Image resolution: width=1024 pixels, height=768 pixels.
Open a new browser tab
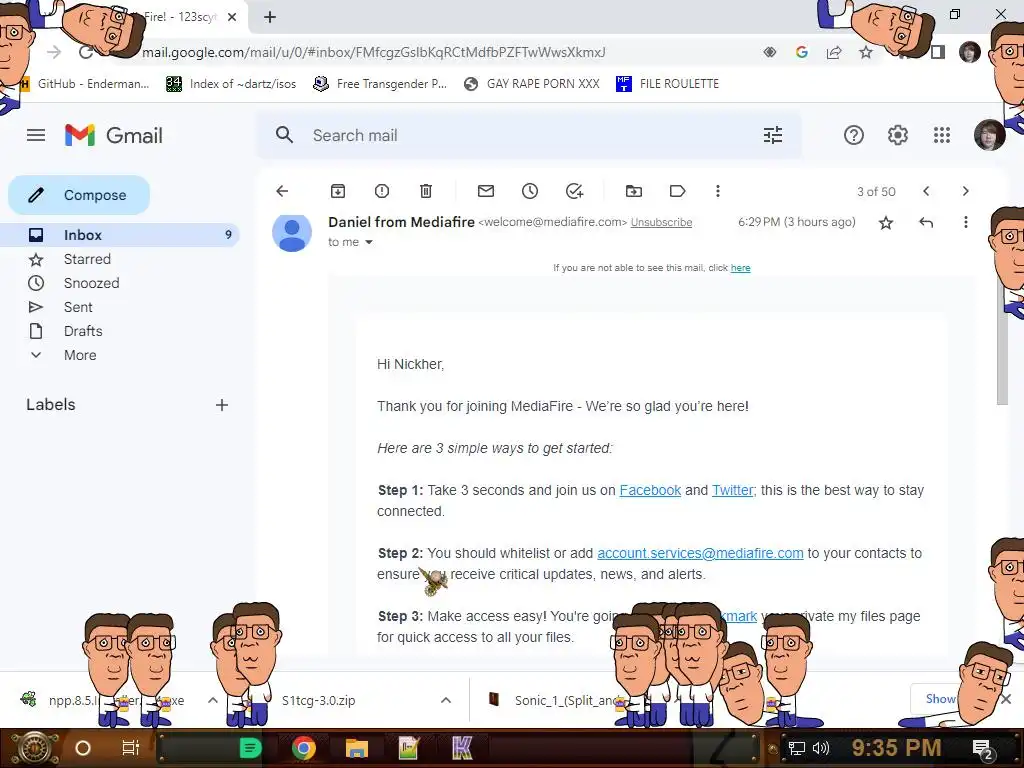point(270,17)
